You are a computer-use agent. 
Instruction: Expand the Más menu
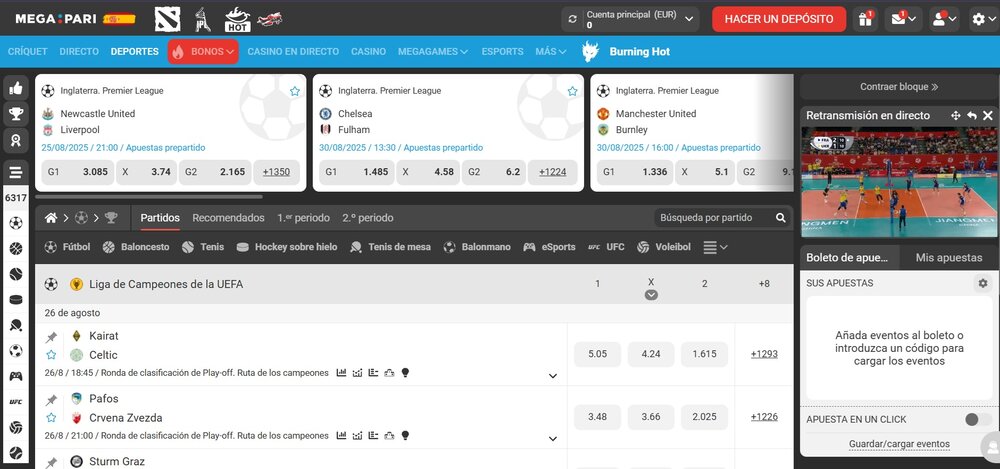pyautogui.click(x=550, y=52)
